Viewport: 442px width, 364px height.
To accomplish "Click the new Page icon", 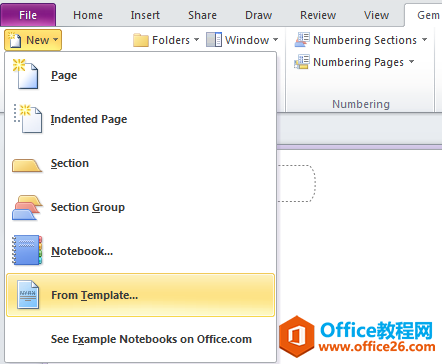I will [x=25, y=74].
